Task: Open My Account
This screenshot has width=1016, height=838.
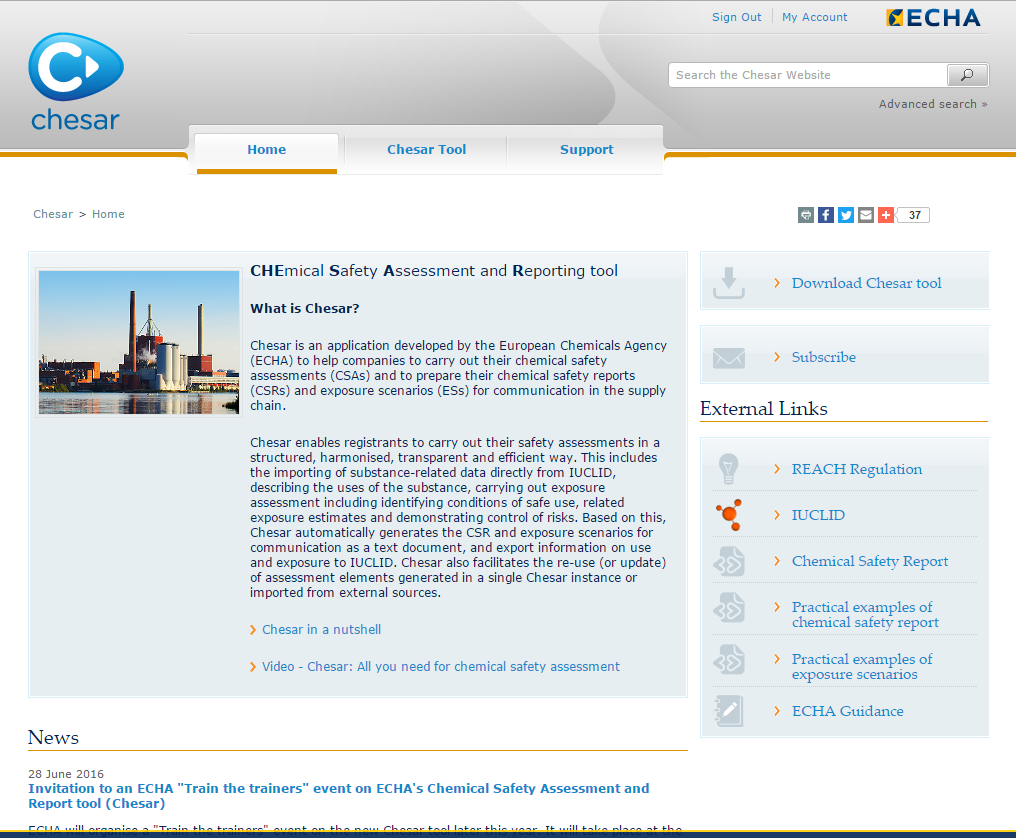Action: (814, 17)
